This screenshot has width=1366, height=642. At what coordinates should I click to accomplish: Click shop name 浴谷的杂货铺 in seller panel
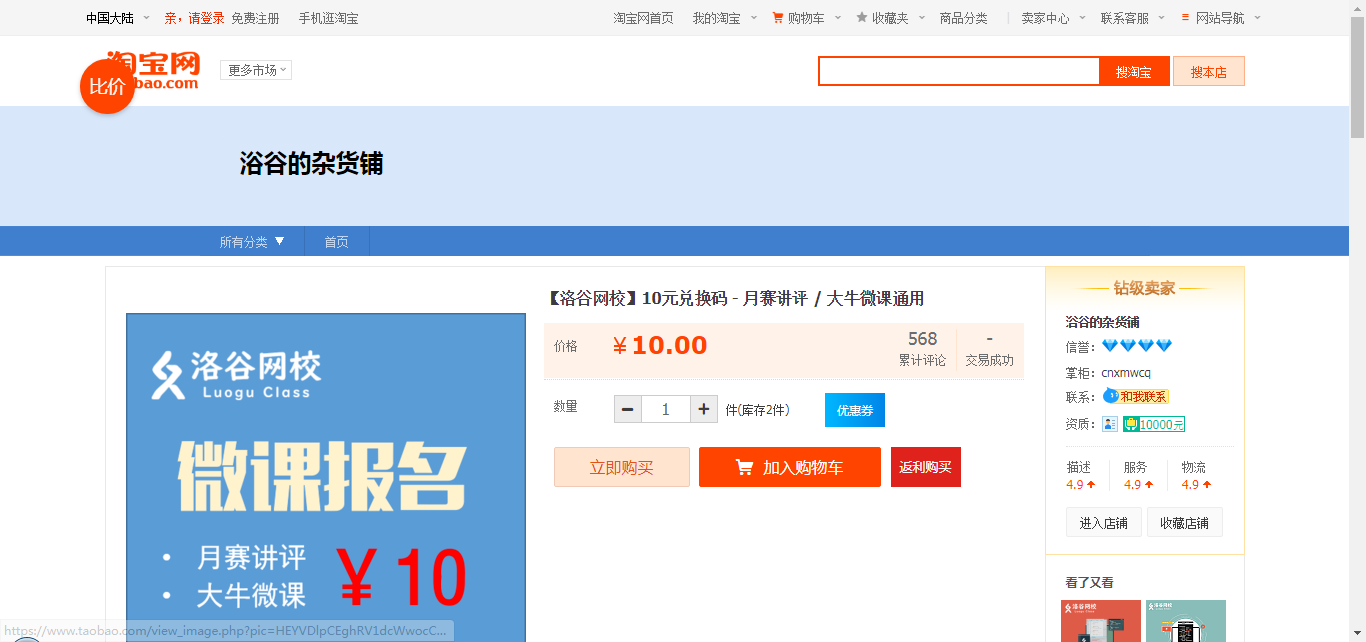[1103, 322]
